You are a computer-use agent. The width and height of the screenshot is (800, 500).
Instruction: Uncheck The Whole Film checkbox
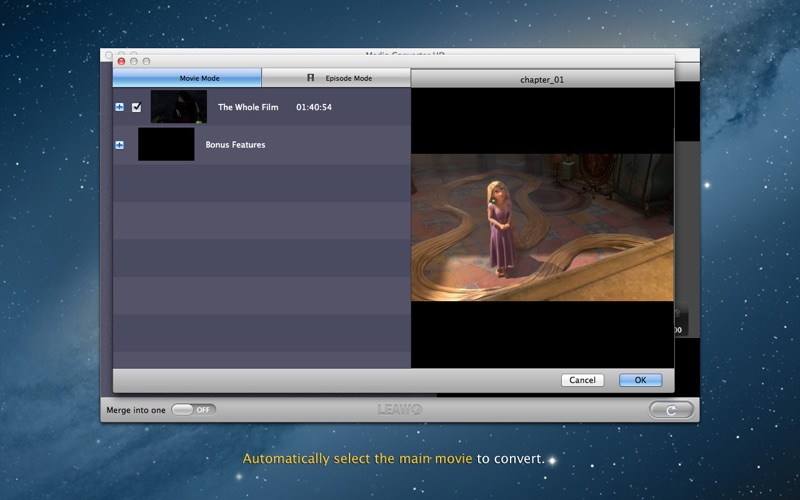[x=136, y=107]
